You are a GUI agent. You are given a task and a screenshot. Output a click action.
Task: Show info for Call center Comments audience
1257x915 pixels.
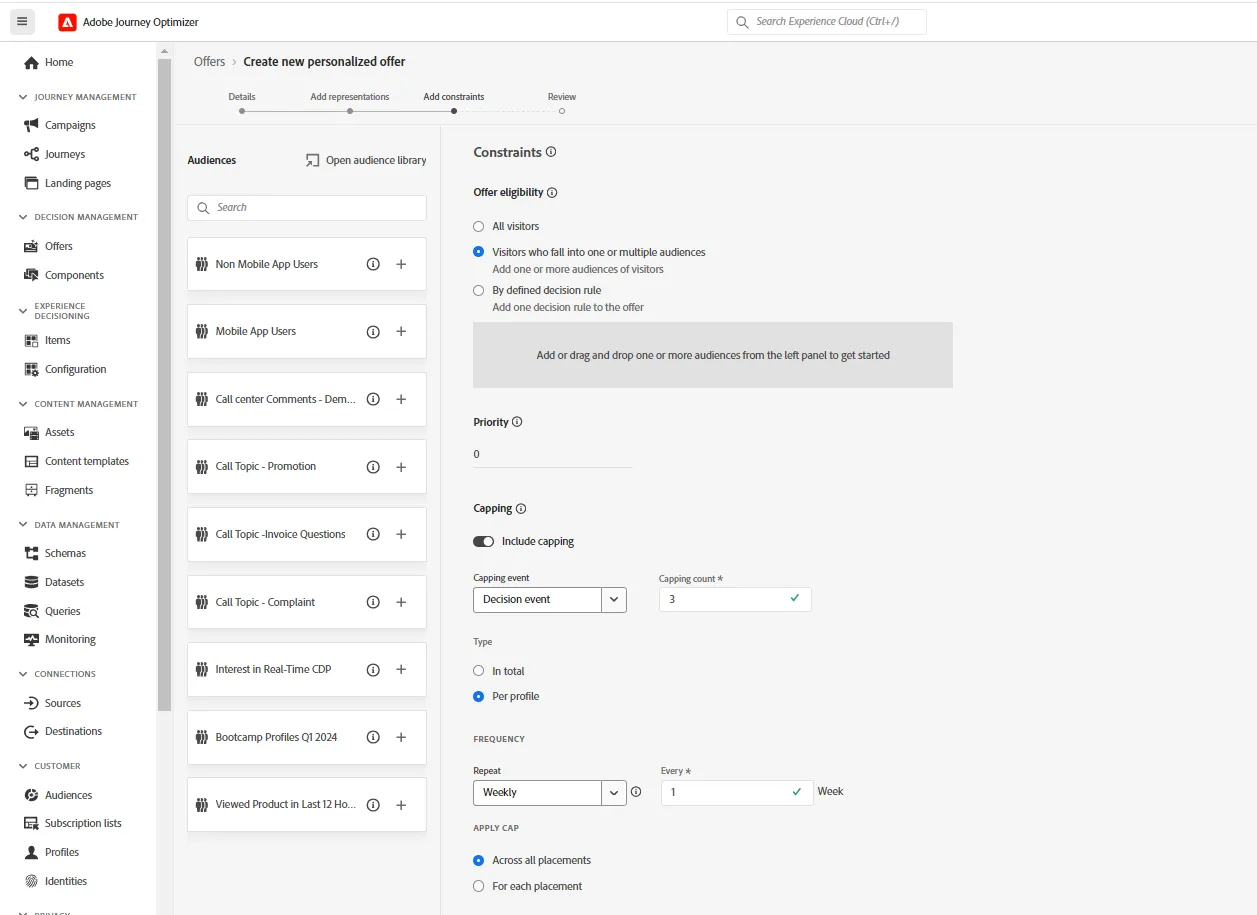click(373, 399)
